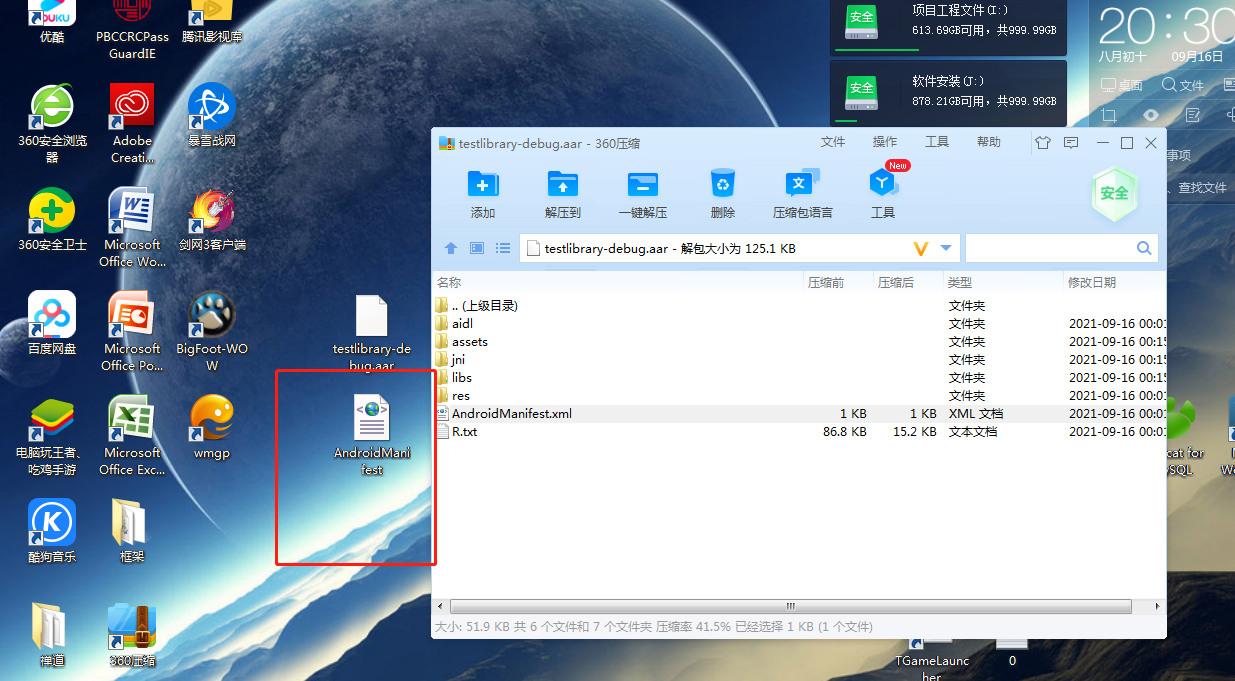Select the wmgp desktop shortcut
1235x681 pixels.
point(211,427)
